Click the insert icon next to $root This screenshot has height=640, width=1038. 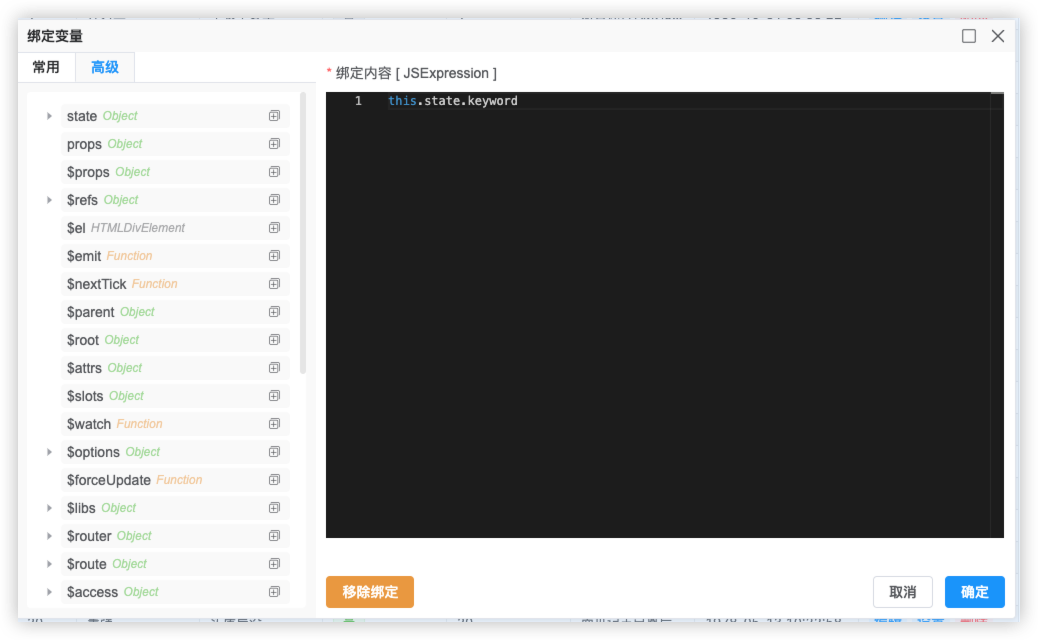[274, 340]
